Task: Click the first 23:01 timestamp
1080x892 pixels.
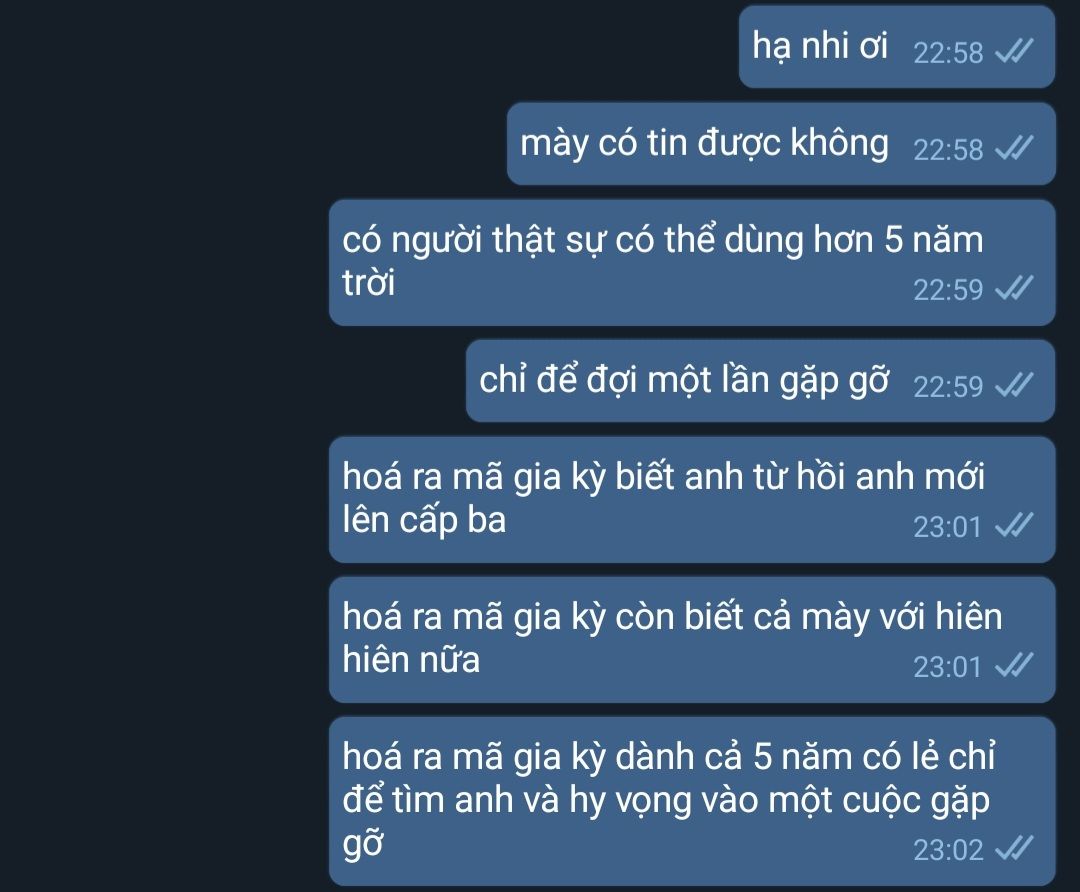Action: coord(947,528)
